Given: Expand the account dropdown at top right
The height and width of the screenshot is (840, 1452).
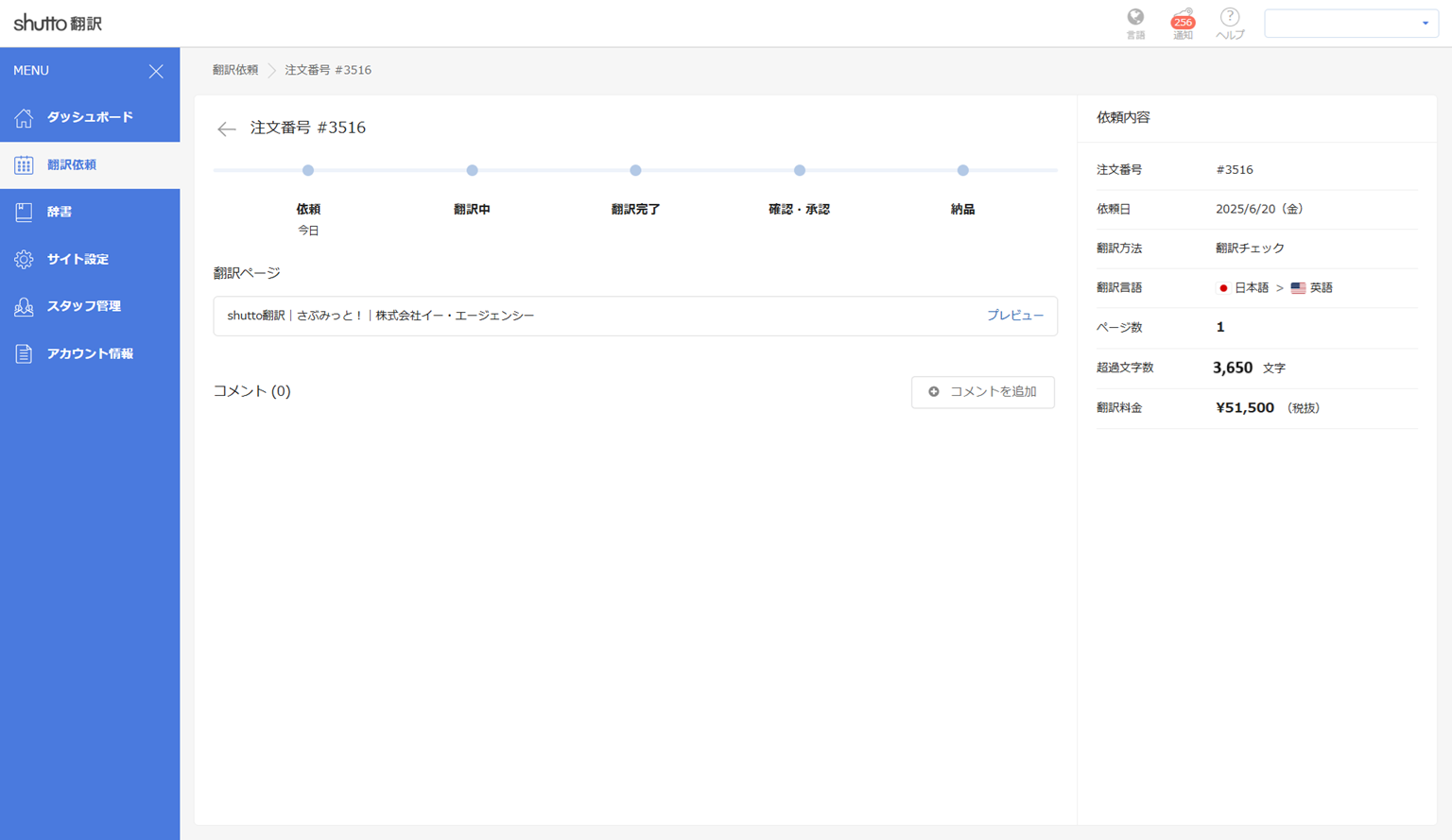Looking at the screenshot, I should (x=1351, y=23).
